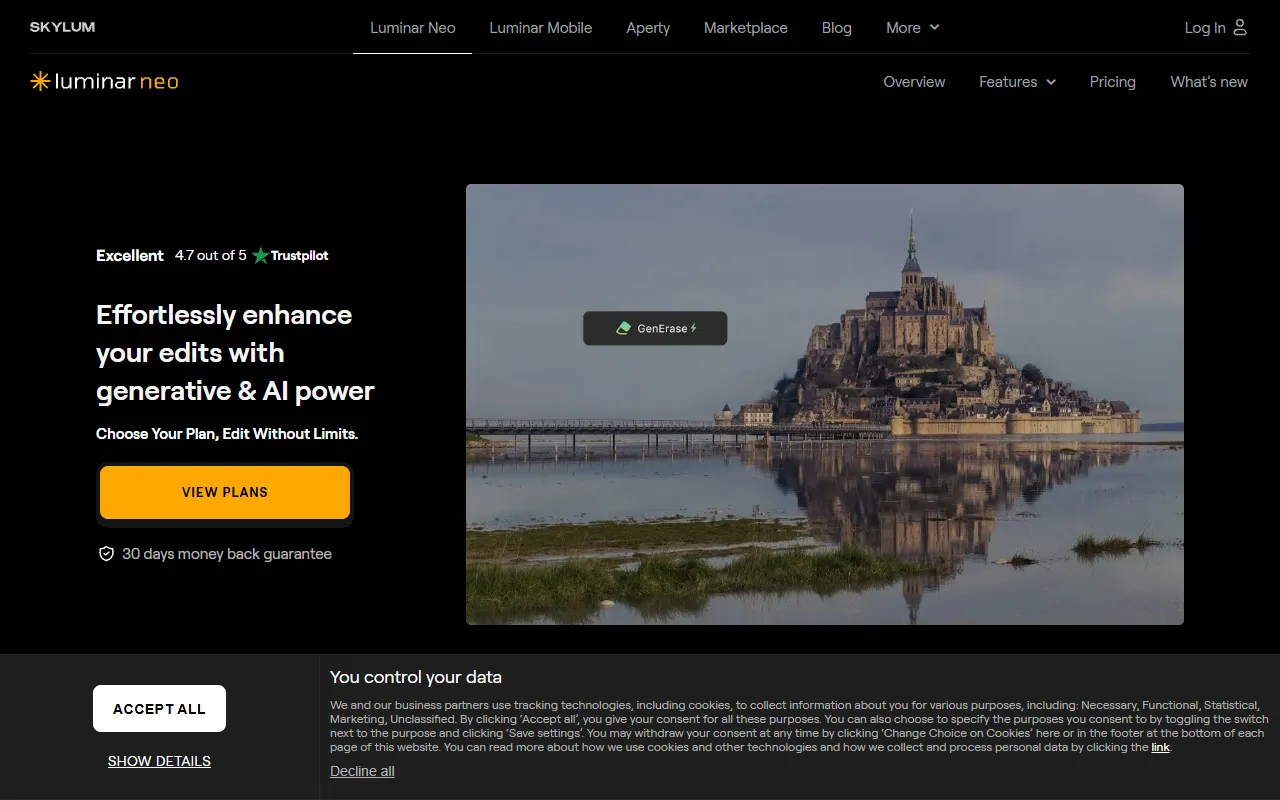Open the Blog link
This screenshot has height=800, width=1280.
pos(836,28)
